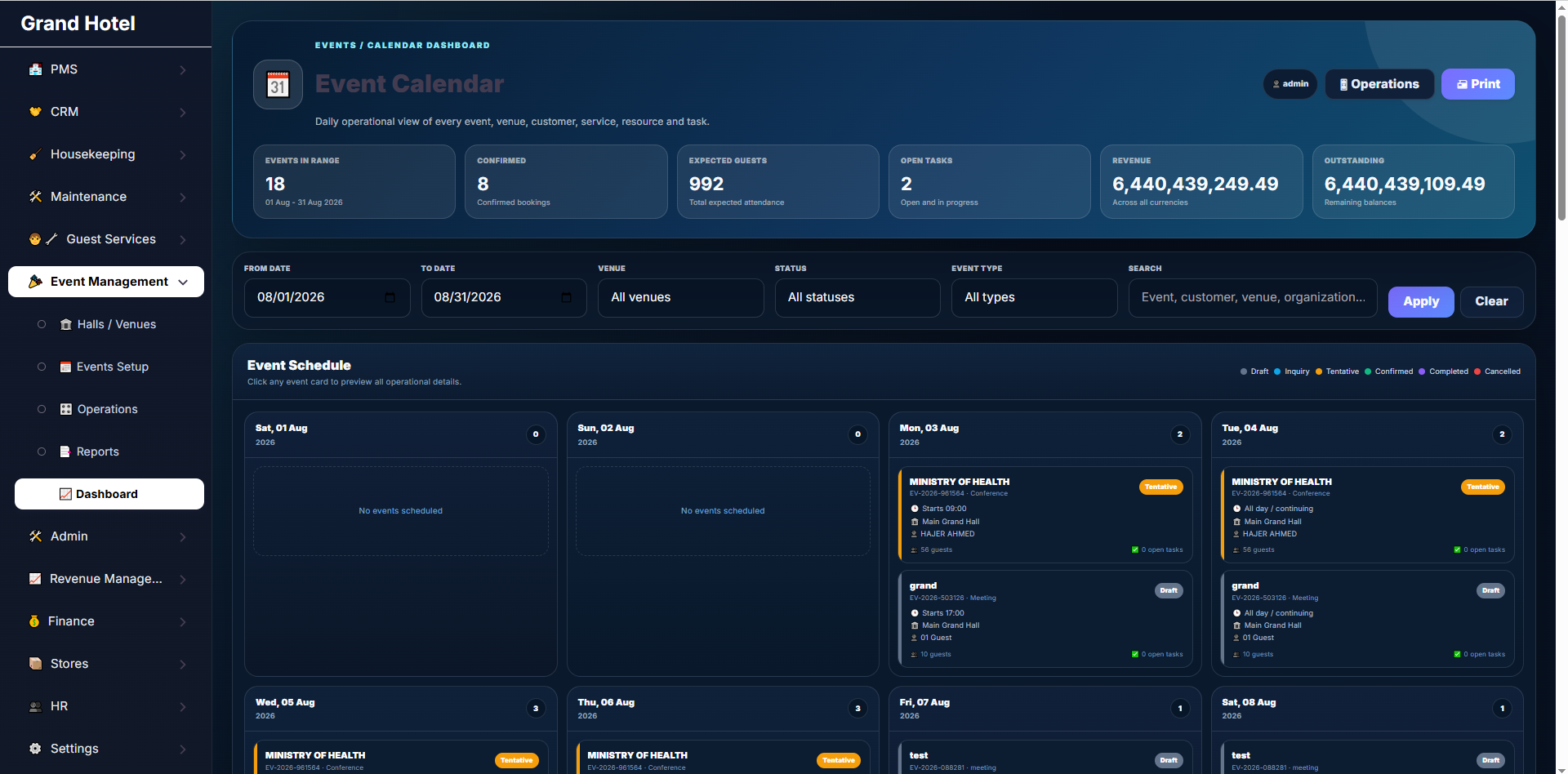This screenshot has width=1568, height=774.
Task: Click the Reports document icon
Action: pyautogui.click(x=65, y=451)
